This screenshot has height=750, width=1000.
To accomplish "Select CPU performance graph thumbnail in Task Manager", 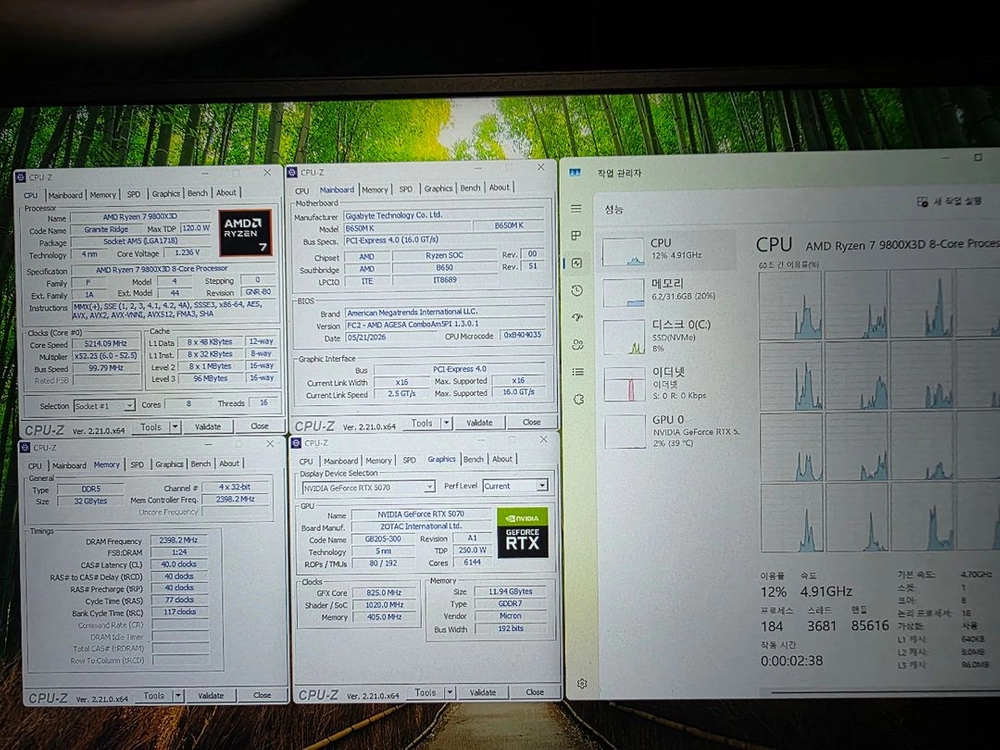I will 623,251.
